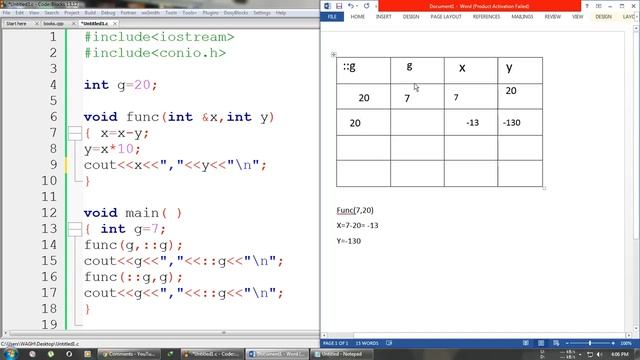This screenshot has height=360, width=640.
Task: Click the Save icon in Word's quick access toolbar
Action: point(339,6)
